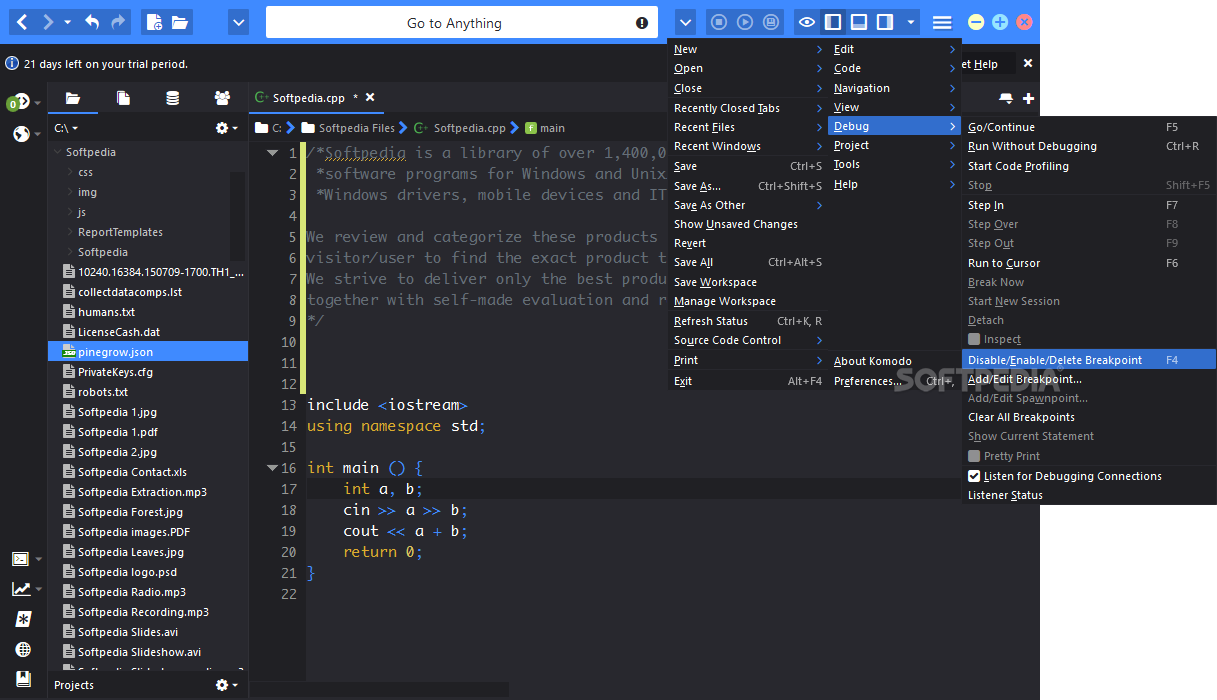
Task: Open the Places settings gear menu
Action: tap(227, 128)
